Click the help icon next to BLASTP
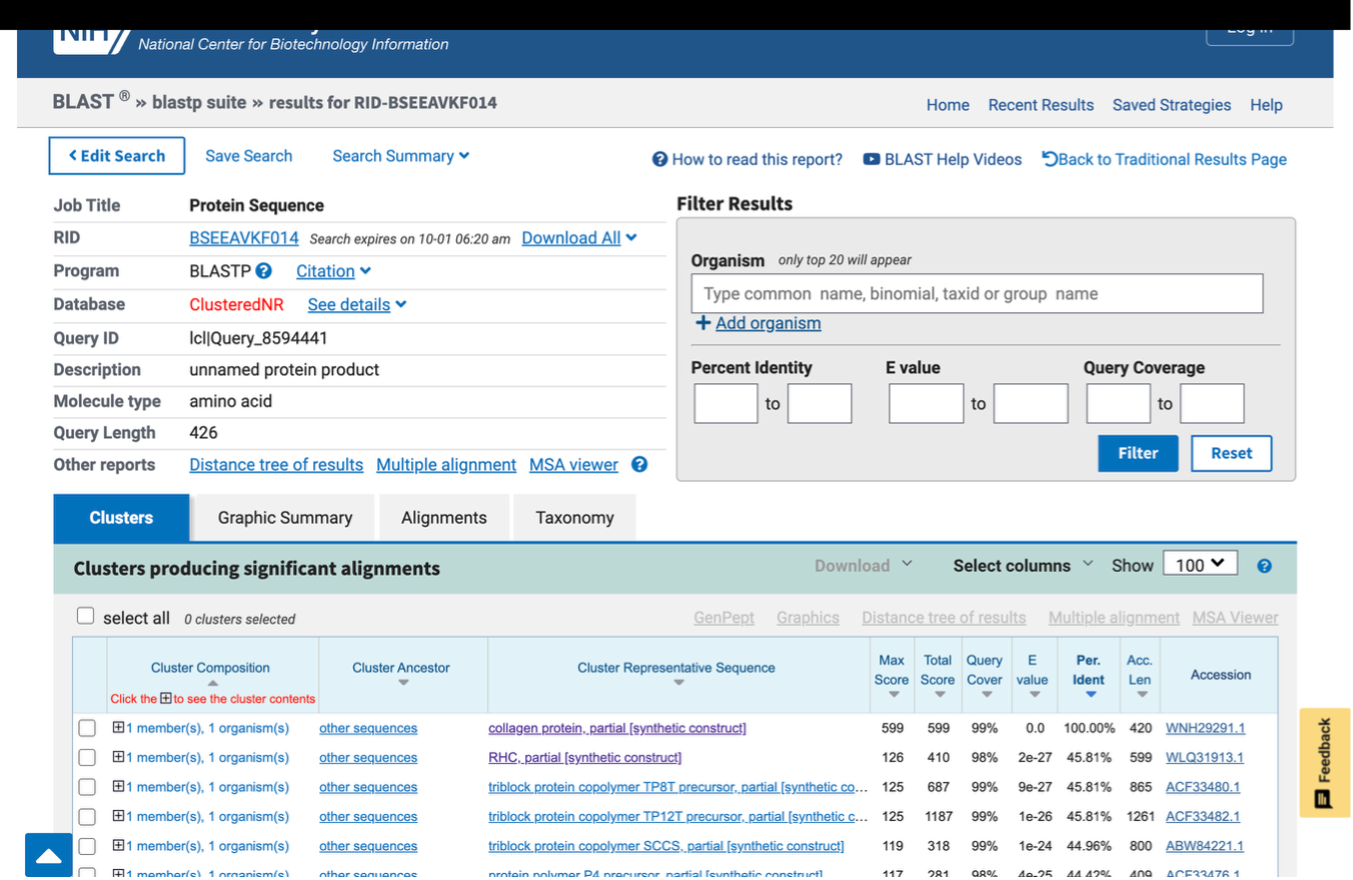The width and height of the screenshot is (1353, 880). [264, 271]
